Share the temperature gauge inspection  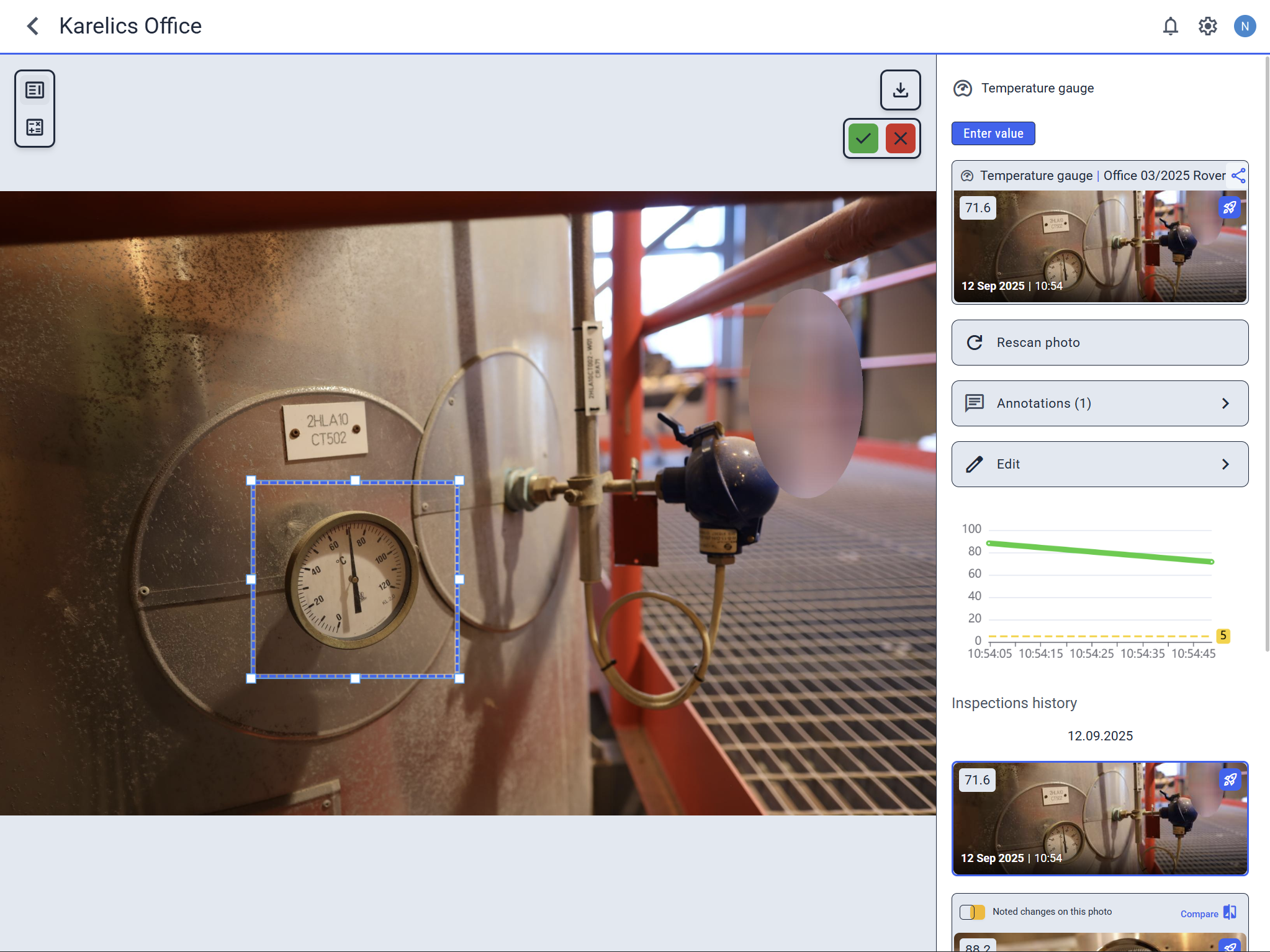tap(1238, 176)
